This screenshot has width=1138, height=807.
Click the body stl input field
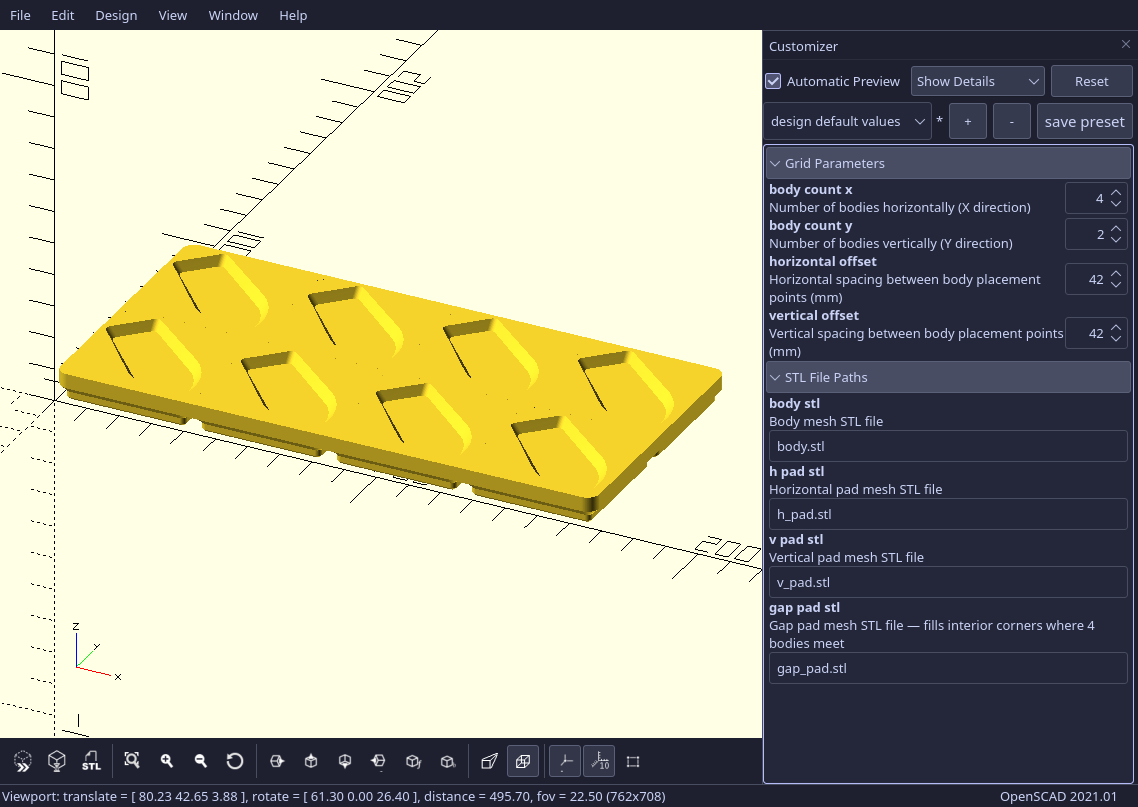(x=948, y=446)
